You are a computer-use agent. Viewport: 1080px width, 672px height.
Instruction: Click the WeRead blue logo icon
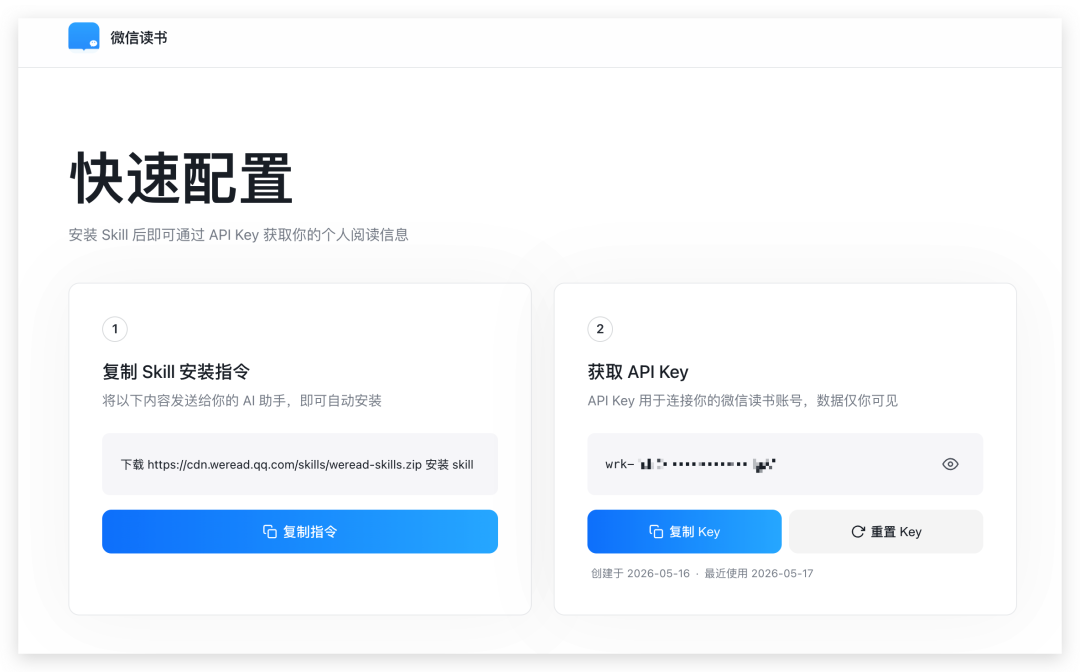pos(84,36)
